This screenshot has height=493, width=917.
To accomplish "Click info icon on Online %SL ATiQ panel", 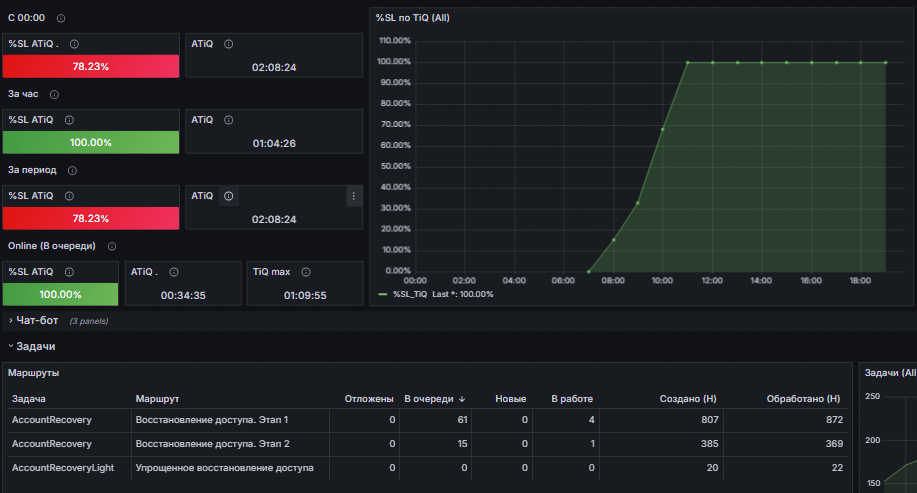I will pyautogui.click(x=69, y=272).
